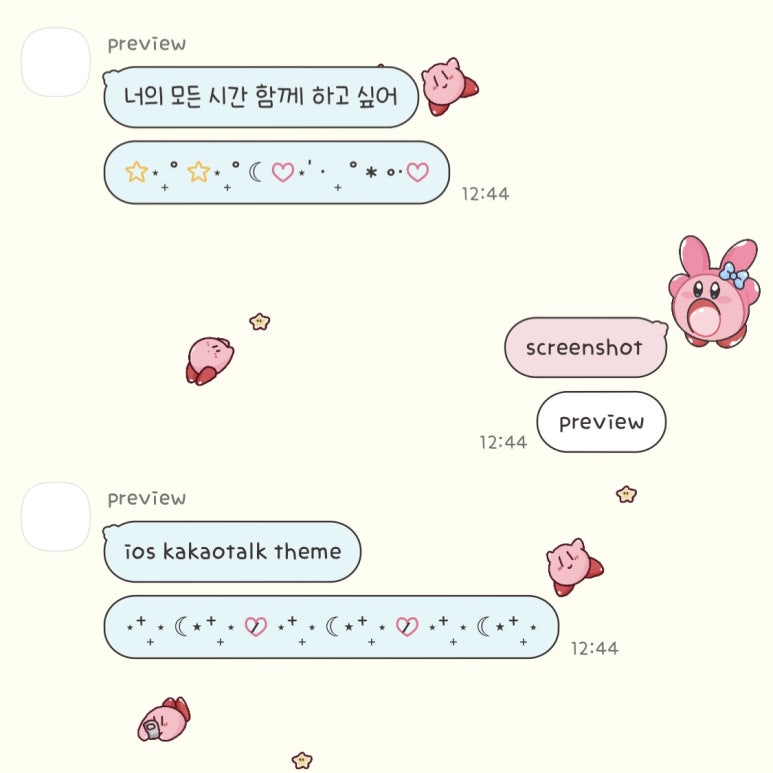Tap the top sender's blank profile picture
Viewport: 773px width, 773px height.
click(x=56, y=62)
